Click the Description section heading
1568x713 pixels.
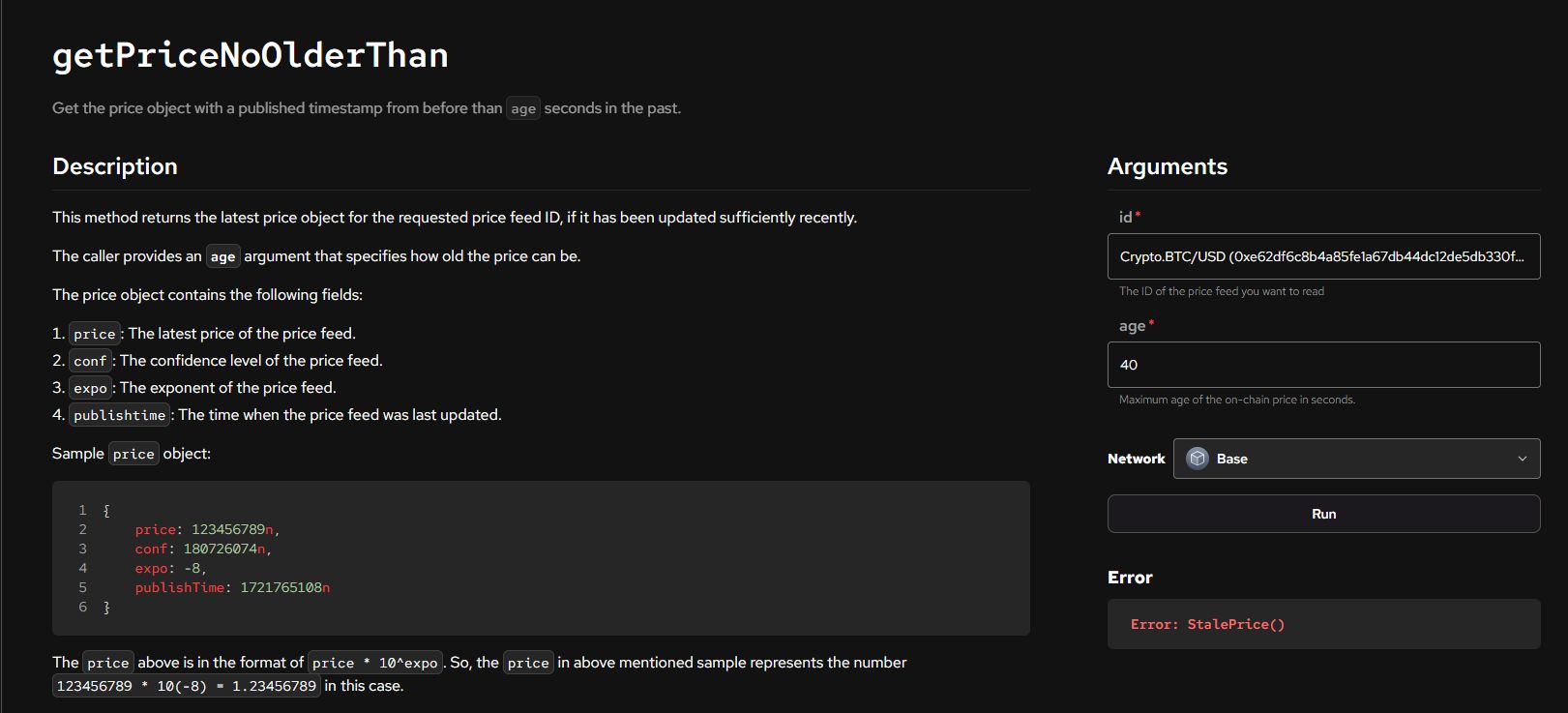(x=115, y=166)
